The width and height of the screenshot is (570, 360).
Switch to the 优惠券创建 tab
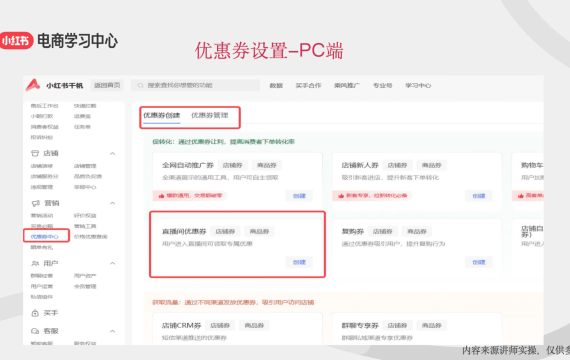pyautogui.click(x=161, y=115)
